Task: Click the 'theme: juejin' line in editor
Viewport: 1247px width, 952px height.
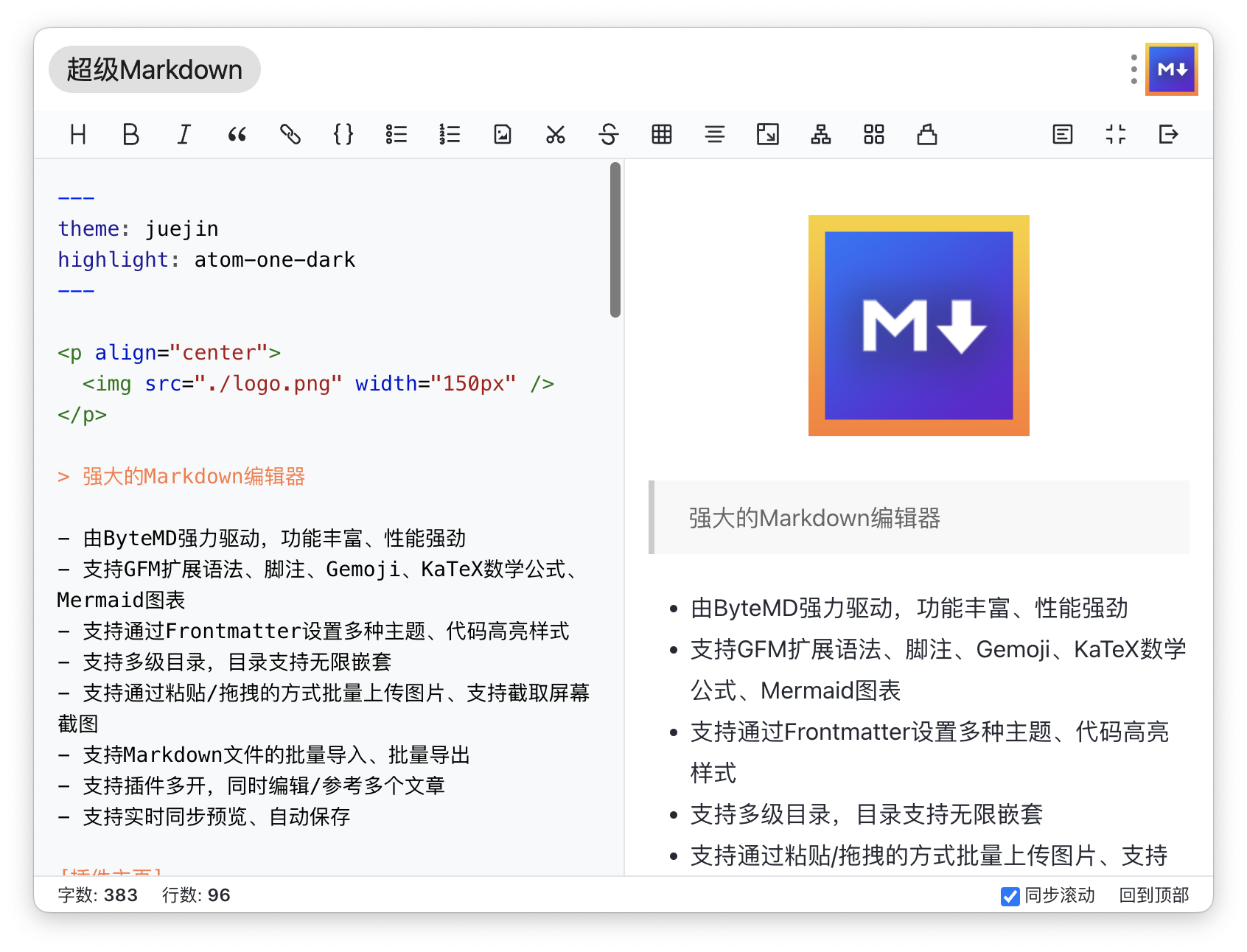Action: point(139,229)
